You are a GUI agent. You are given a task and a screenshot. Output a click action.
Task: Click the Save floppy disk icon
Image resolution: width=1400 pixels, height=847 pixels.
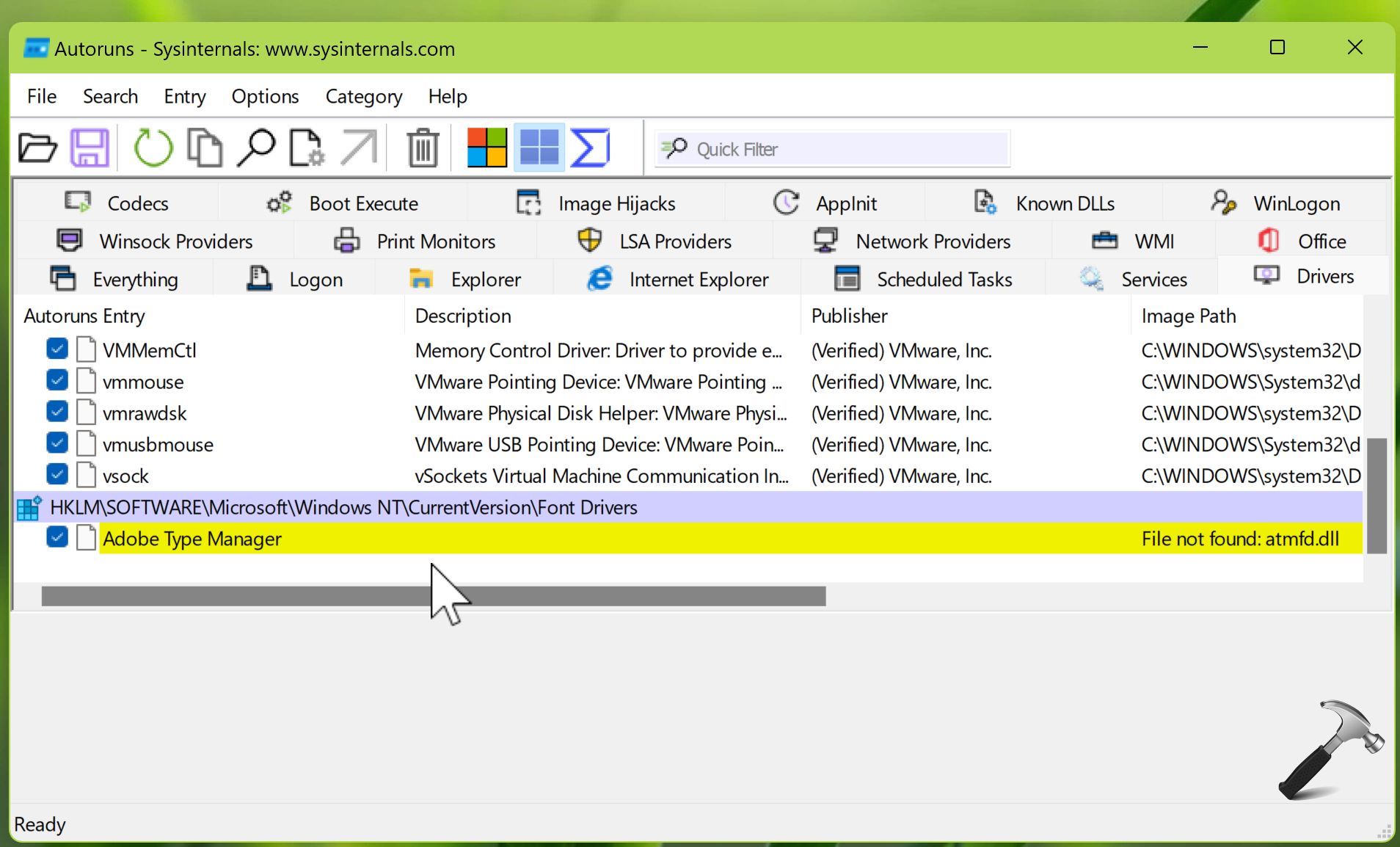coord(90,148)
